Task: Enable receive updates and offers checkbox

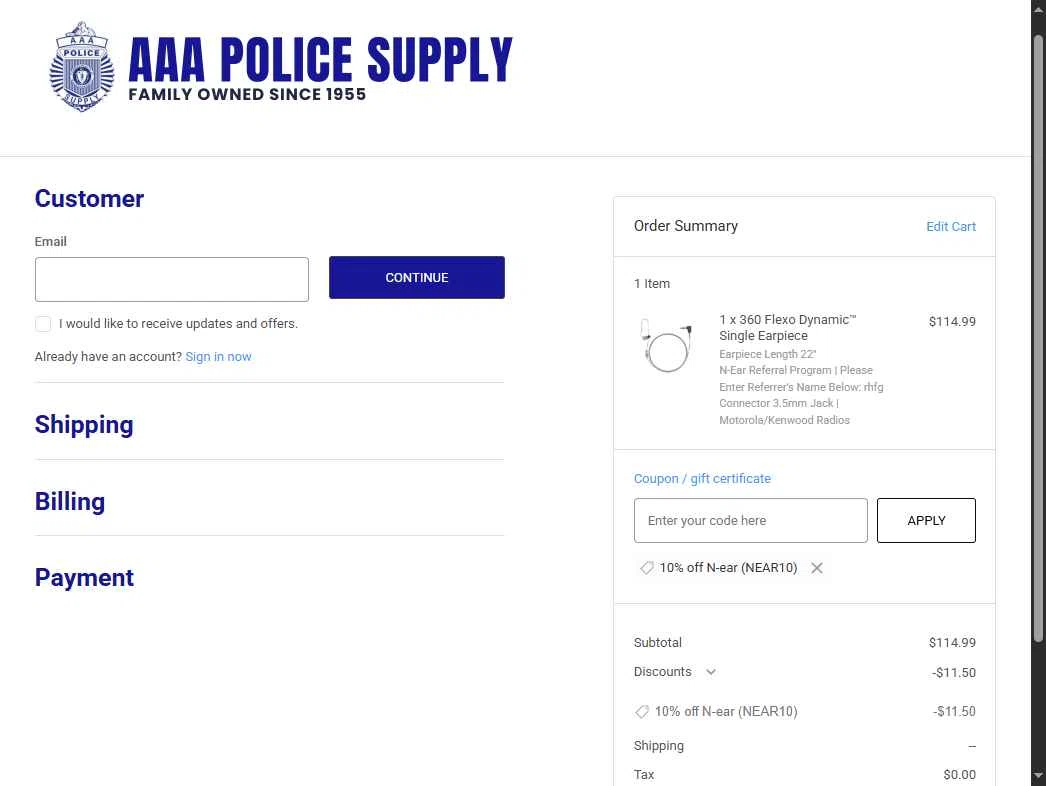Action: [43, 324]
